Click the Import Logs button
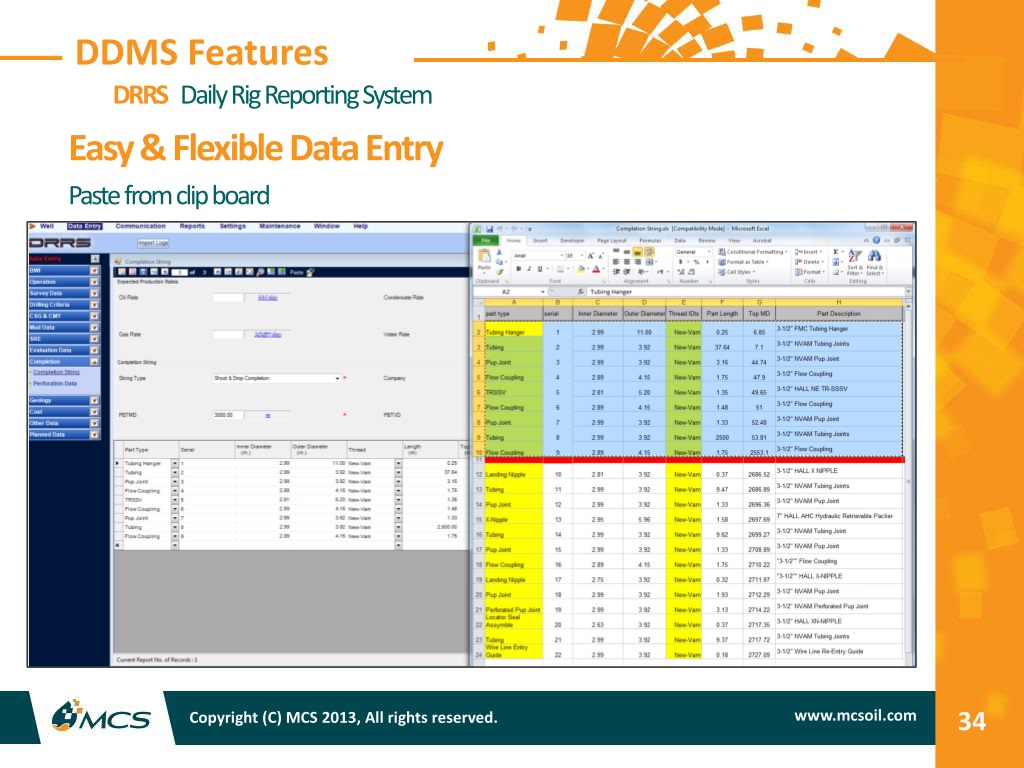 click(153, 243)
